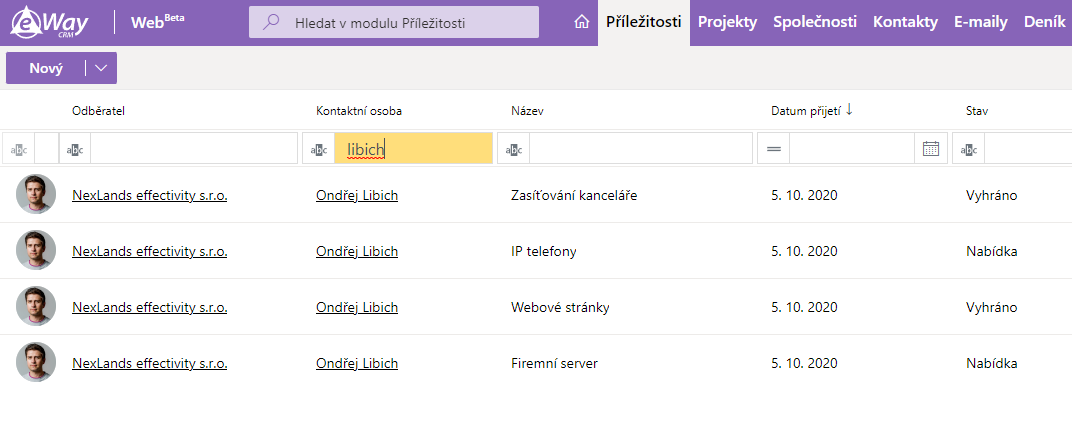This screenshot has height=421, width=1072.
Task: Click the abc filter icon for Stav
Action: pos(969,148)
